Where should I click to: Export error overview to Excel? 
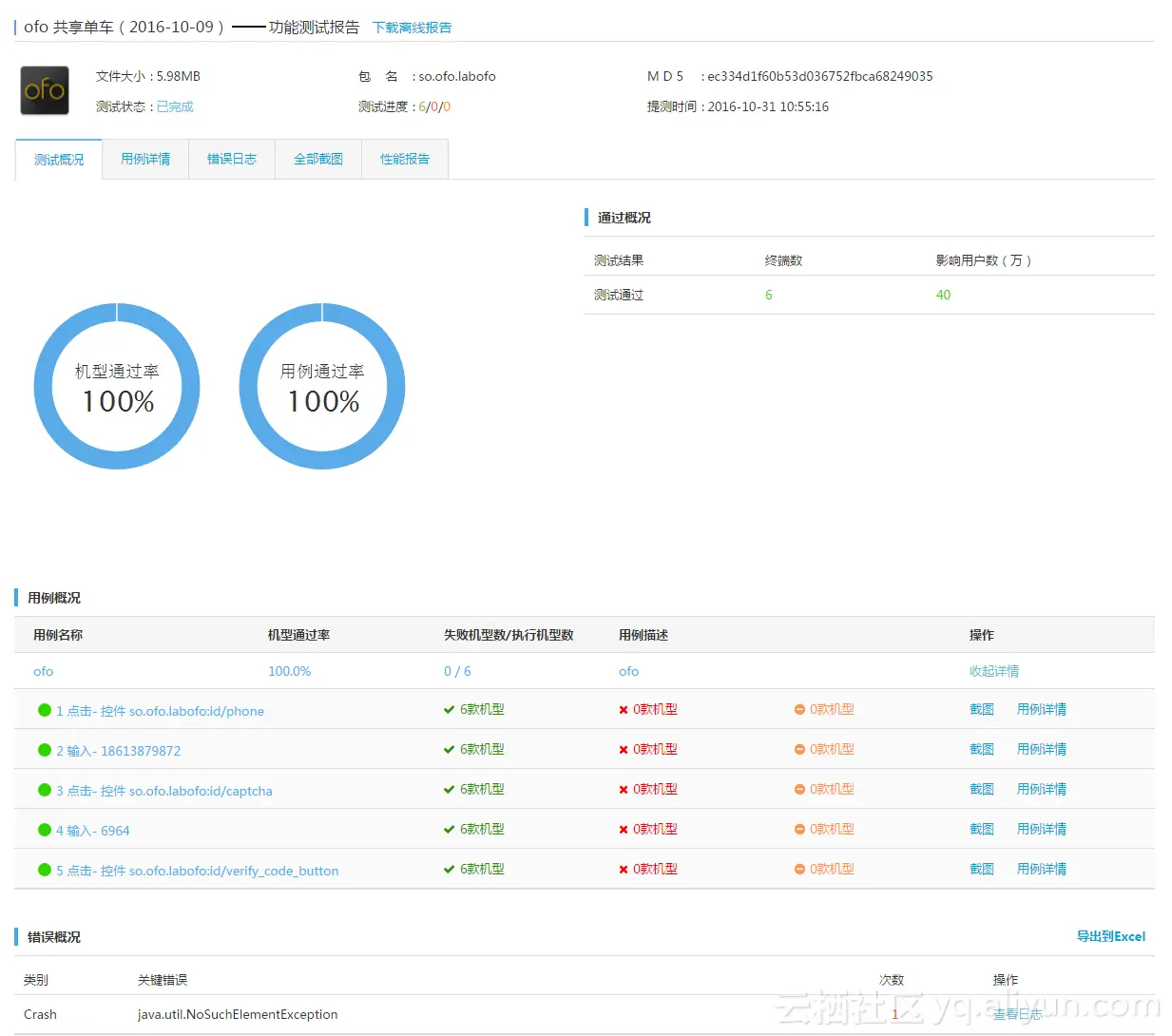coord(1111,936)
